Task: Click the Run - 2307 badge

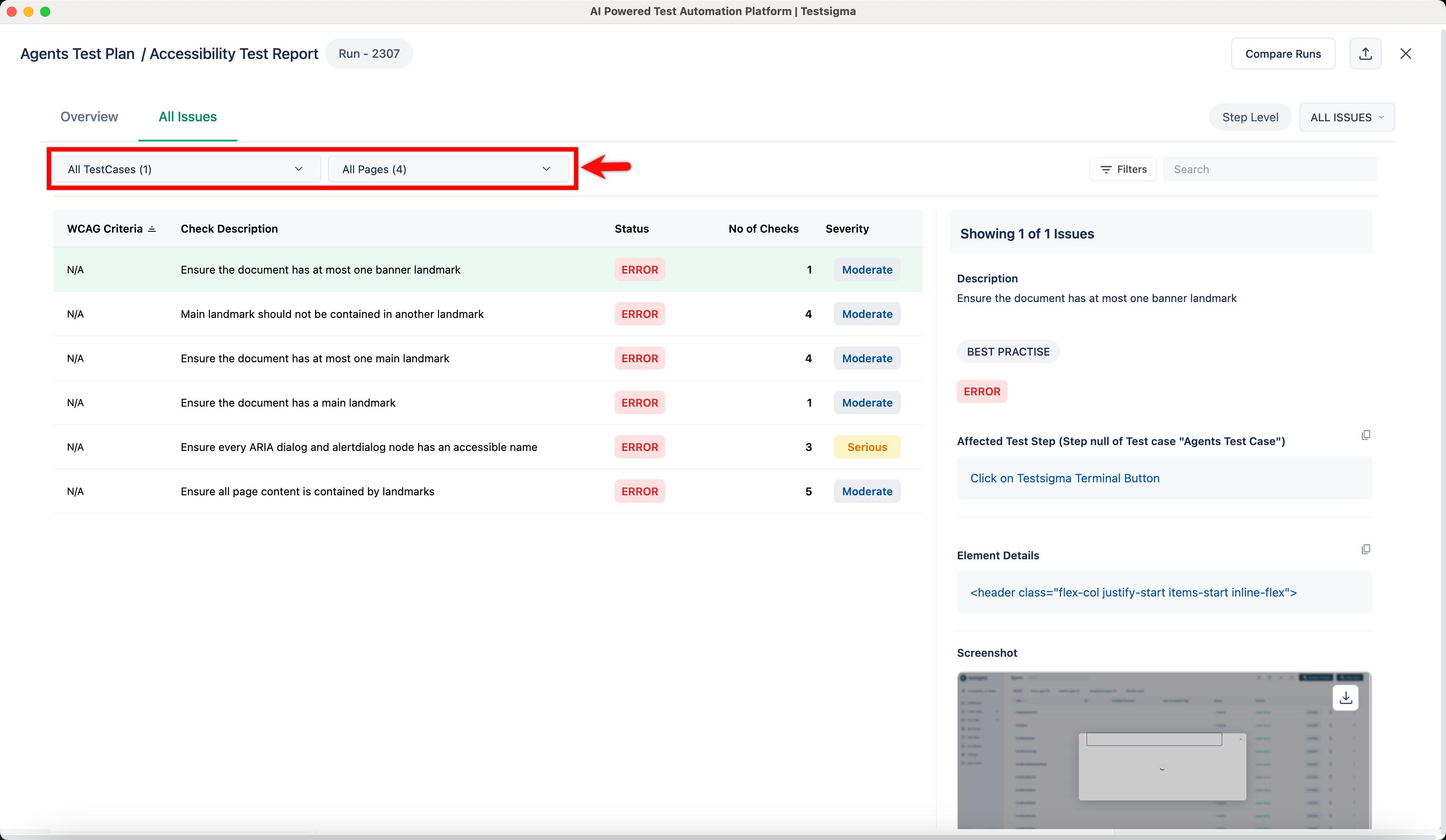Action: click(369, 54)
